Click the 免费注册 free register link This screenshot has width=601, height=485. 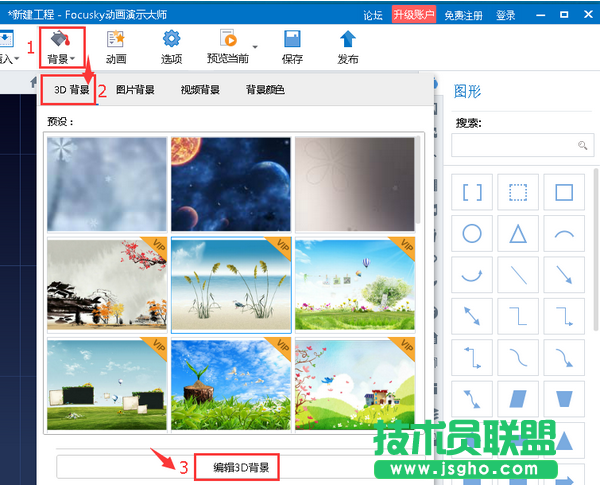point(463,15)
